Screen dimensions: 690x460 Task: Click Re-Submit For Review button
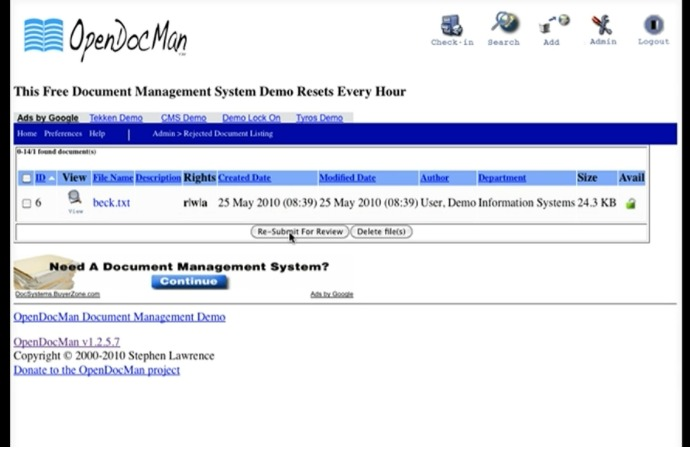[x=300, y=232]
